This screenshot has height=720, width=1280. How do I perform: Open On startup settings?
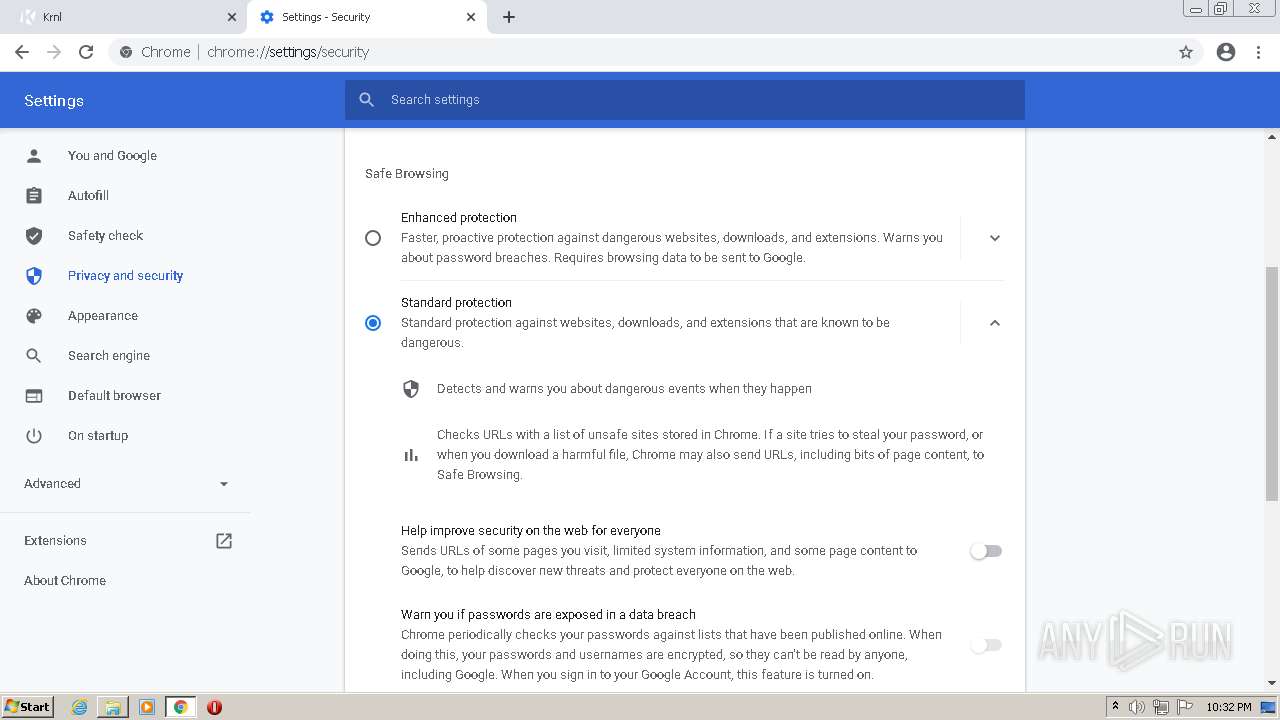[98, 436]
